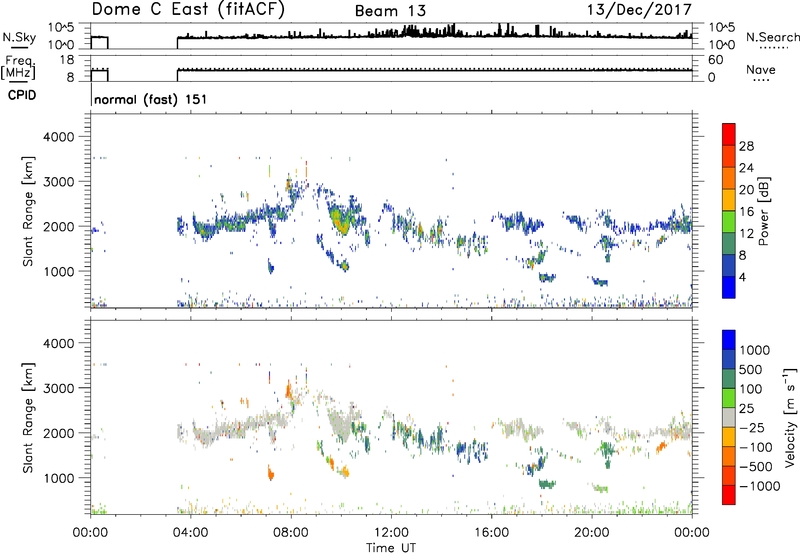Click the '18' frequency axis label
This screenshot has width=800, height=554.
pyautogui.click(x=67, y=60)
